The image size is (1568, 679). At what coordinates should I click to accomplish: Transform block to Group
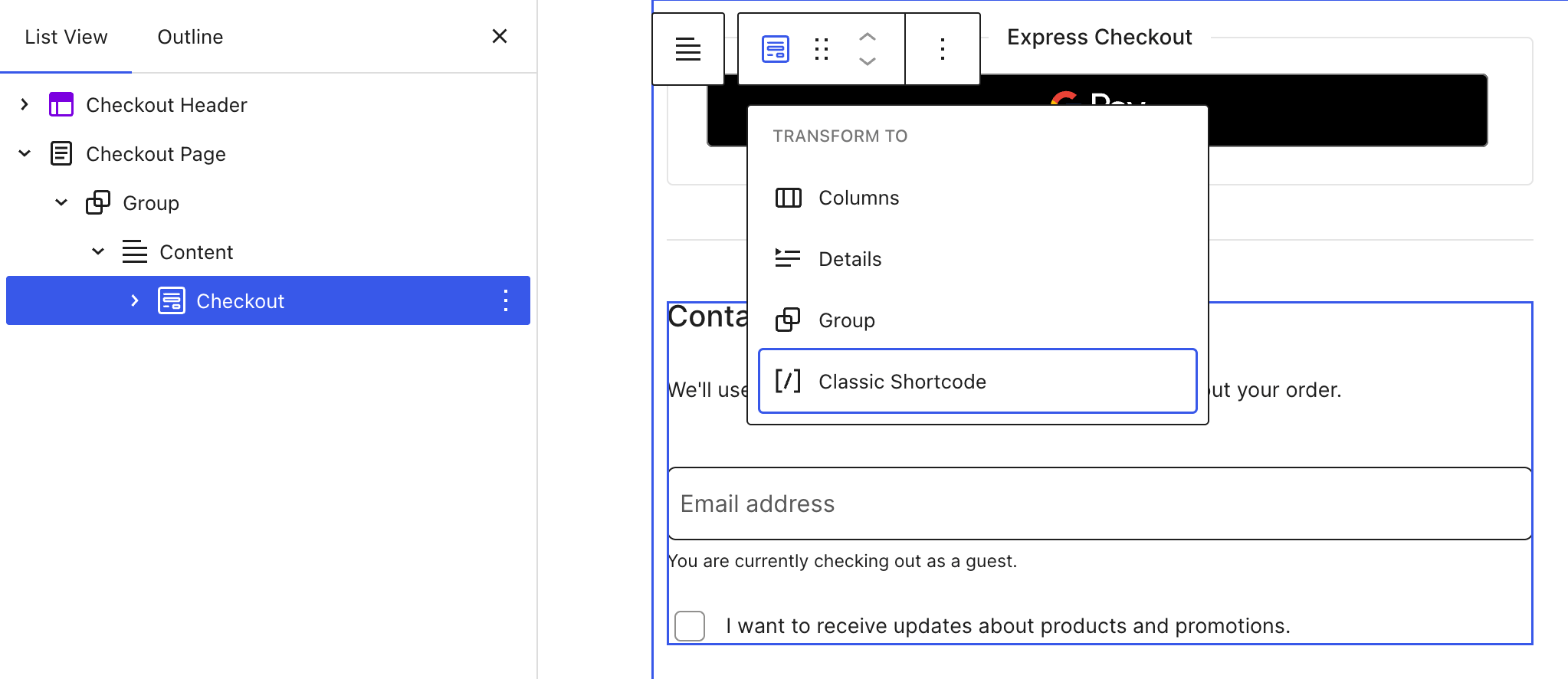point(978,320)
